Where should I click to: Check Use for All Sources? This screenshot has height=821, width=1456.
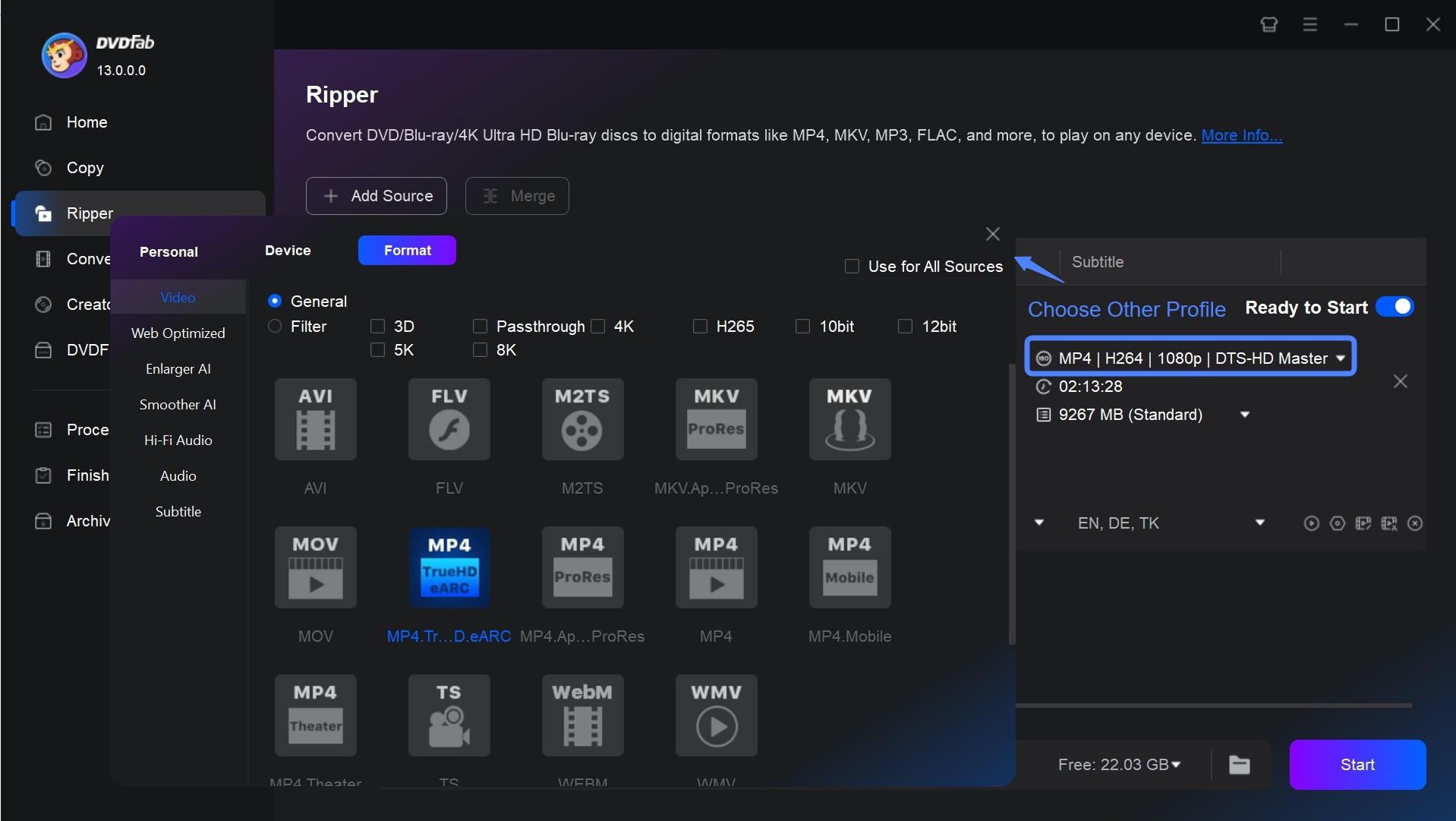[x=852, y=266]
